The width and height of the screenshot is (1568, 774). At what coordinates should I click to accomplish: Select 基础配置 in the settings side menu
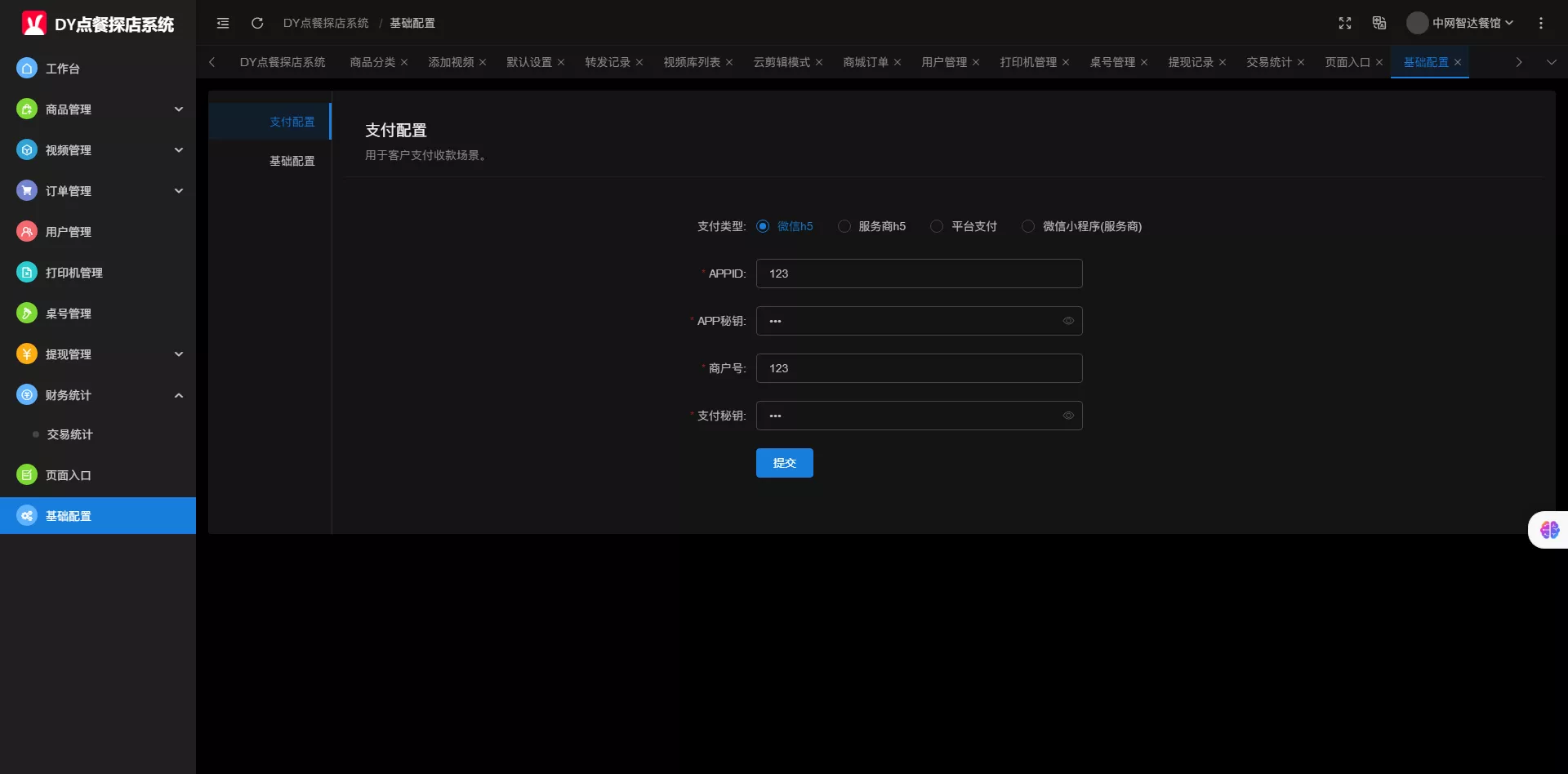pyautogui.click(x=292, y=161)
